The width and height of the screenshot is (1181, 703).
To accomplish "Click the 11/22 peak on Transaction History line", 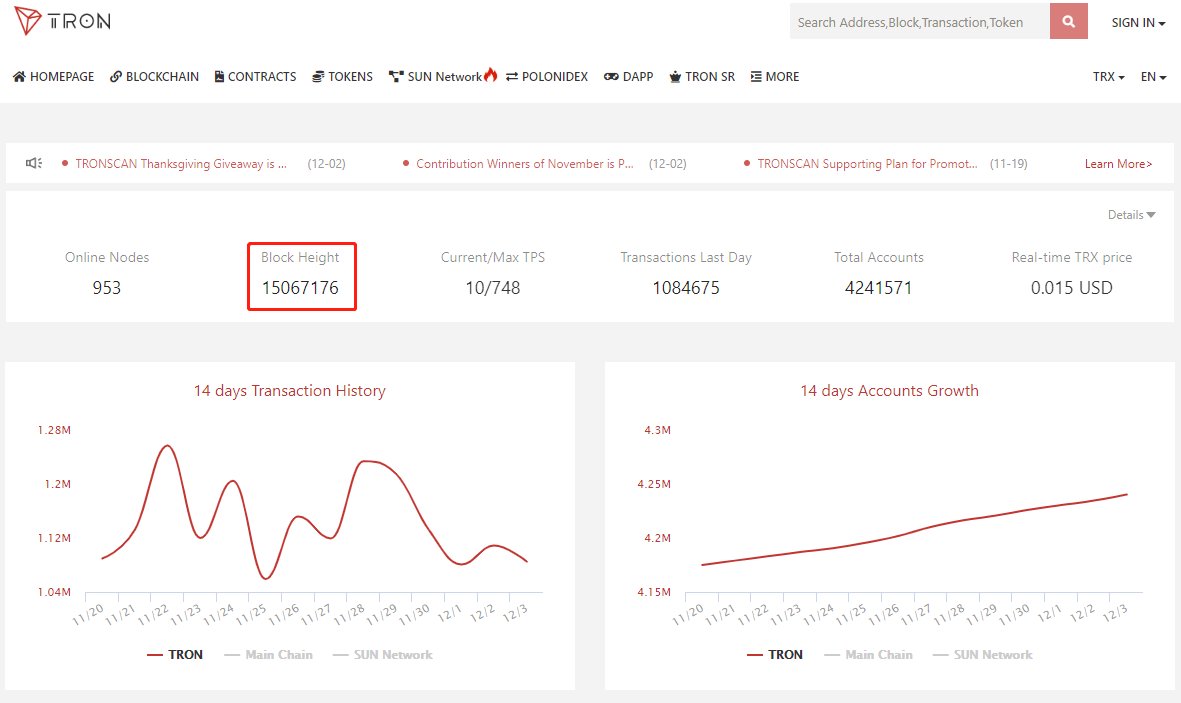I will click(x=167, y=446).
